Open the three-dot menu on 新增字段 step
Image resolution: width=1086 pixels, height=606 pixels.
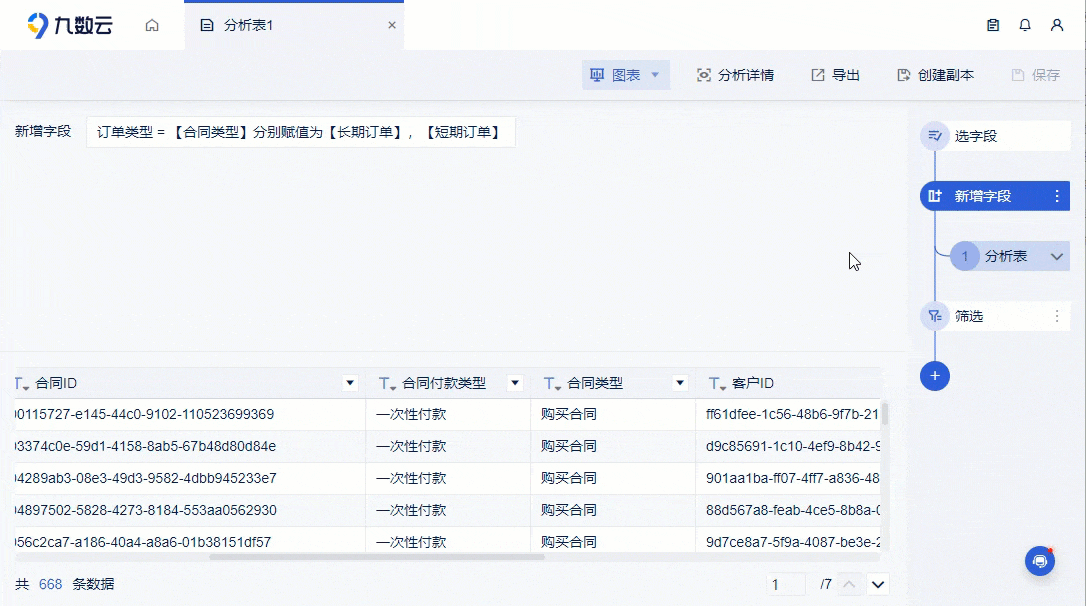(1058, 195)
